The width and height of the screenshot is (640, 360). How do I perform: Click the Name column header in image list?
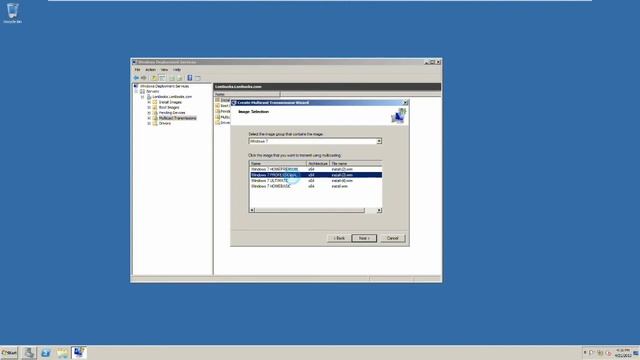(x=278, y=163)
